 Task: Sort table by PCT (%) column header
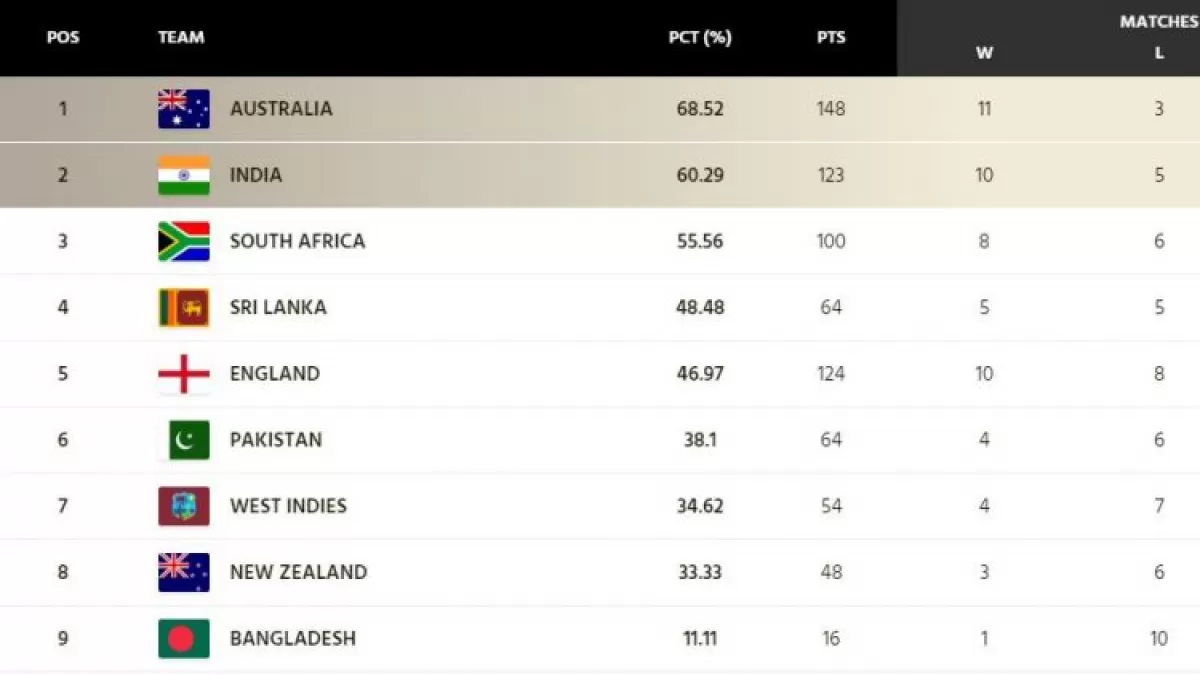click(x=700, y=38)
